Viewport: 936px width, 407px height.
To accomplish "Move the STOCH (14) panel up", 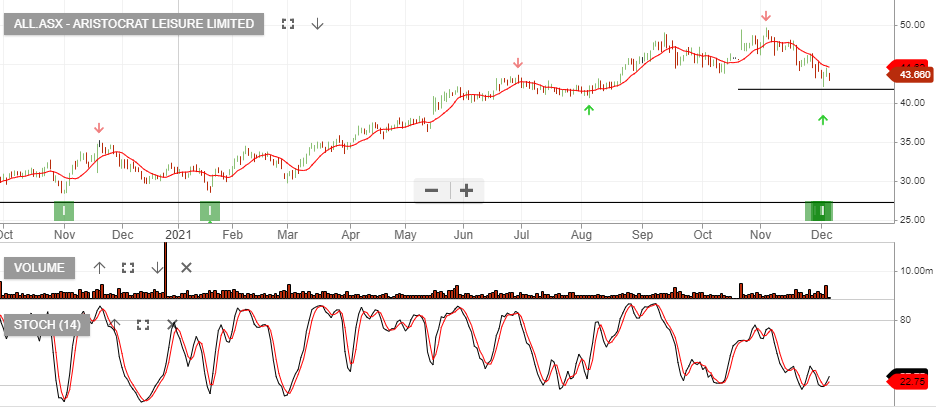I will coord(115,325).
